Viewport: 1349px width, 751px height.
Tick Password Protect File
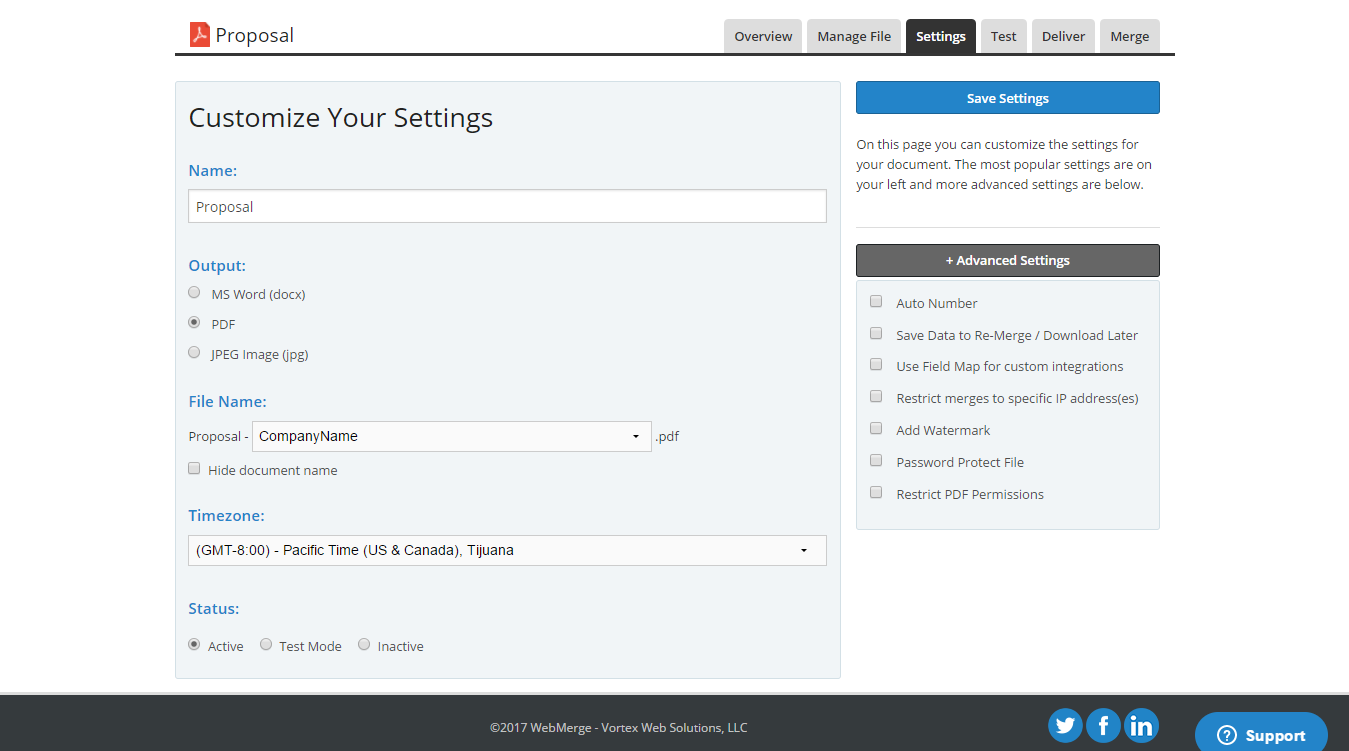tap(876, 460)
